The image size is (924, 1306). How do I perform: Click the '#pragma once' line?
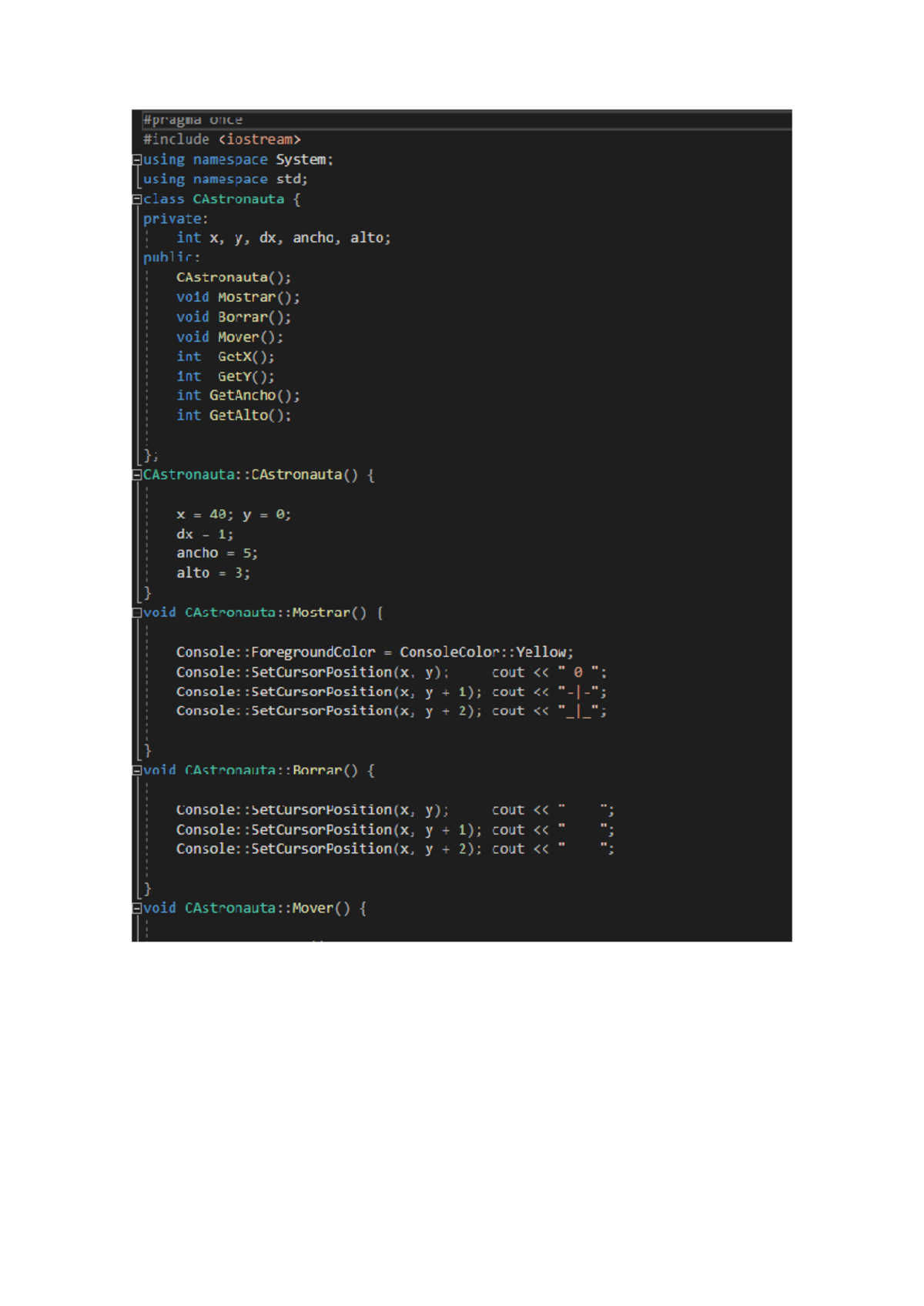click(x=192, y=120)
